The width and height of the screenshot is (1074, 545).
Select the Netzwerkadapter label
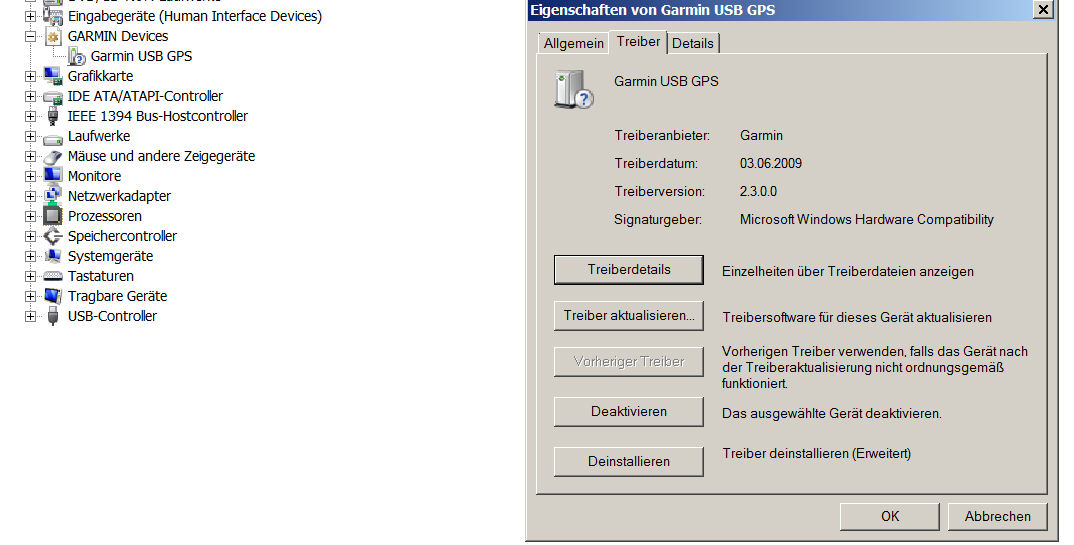click(119, 197)
